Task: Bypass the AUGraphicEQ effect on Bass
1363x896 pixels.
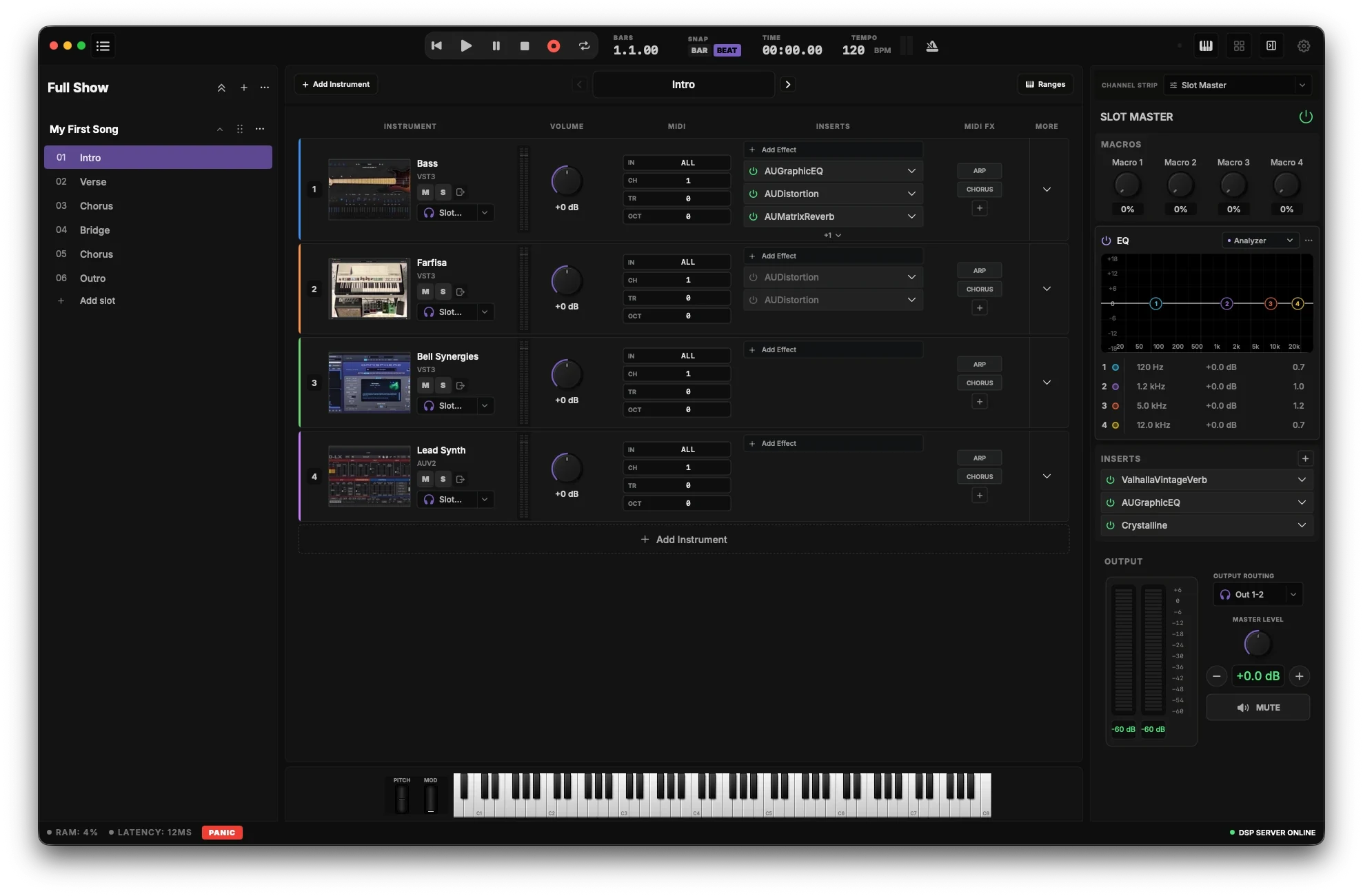Action: [x=754, y=171]
